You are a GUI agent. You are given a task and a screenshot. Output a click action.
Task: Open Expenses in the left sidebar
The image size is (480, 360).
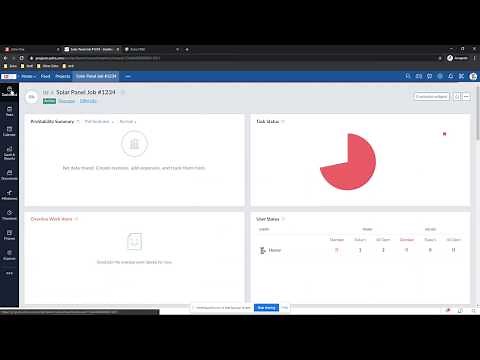[9, 255]
